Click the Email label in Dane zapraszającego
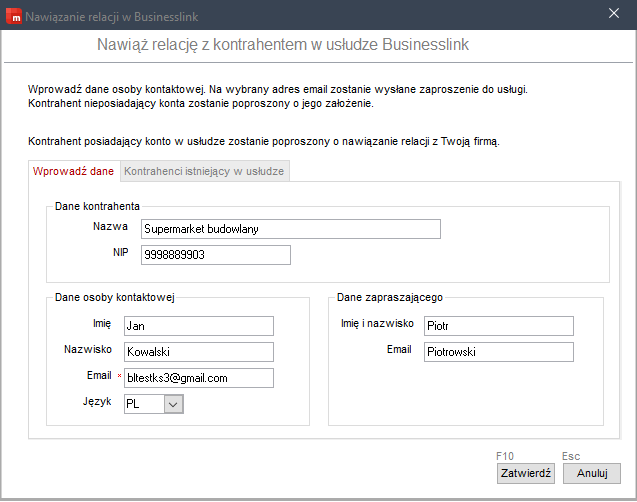Image resolution: width=637 pixels, height=502 pixels. point(399,349)
